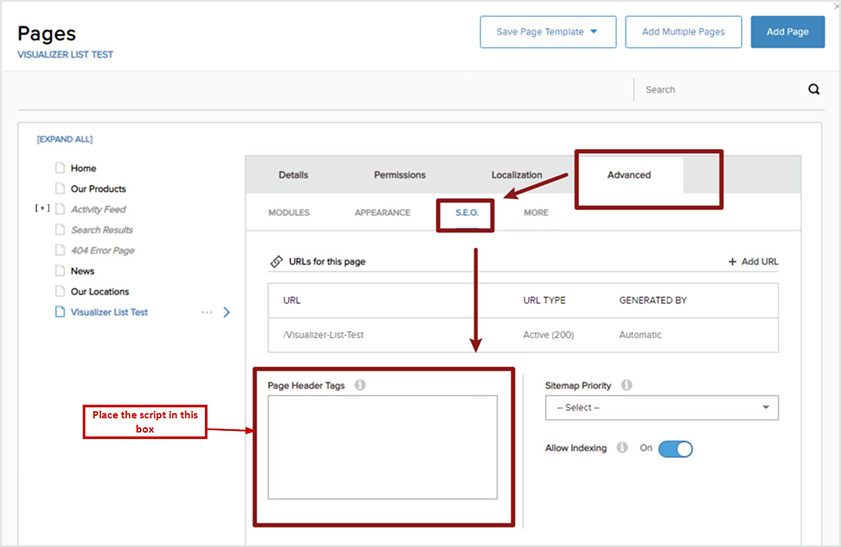
Task: Click the page icon beside Our Locations
Action: (60, 291)
